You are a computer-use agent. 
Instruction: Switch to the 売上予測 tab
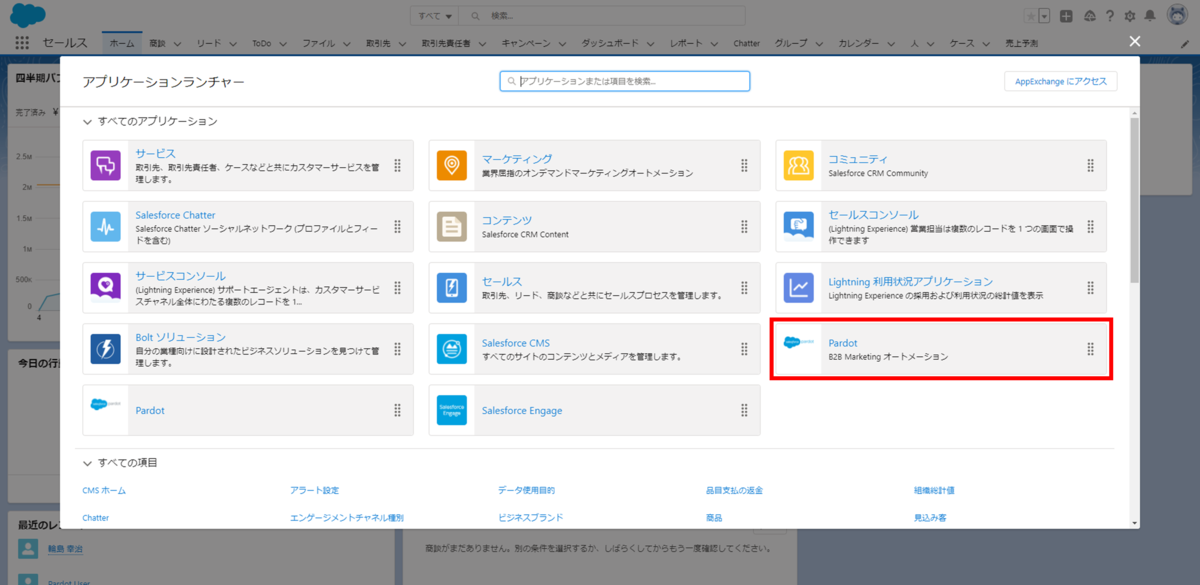click(1021, 44)
